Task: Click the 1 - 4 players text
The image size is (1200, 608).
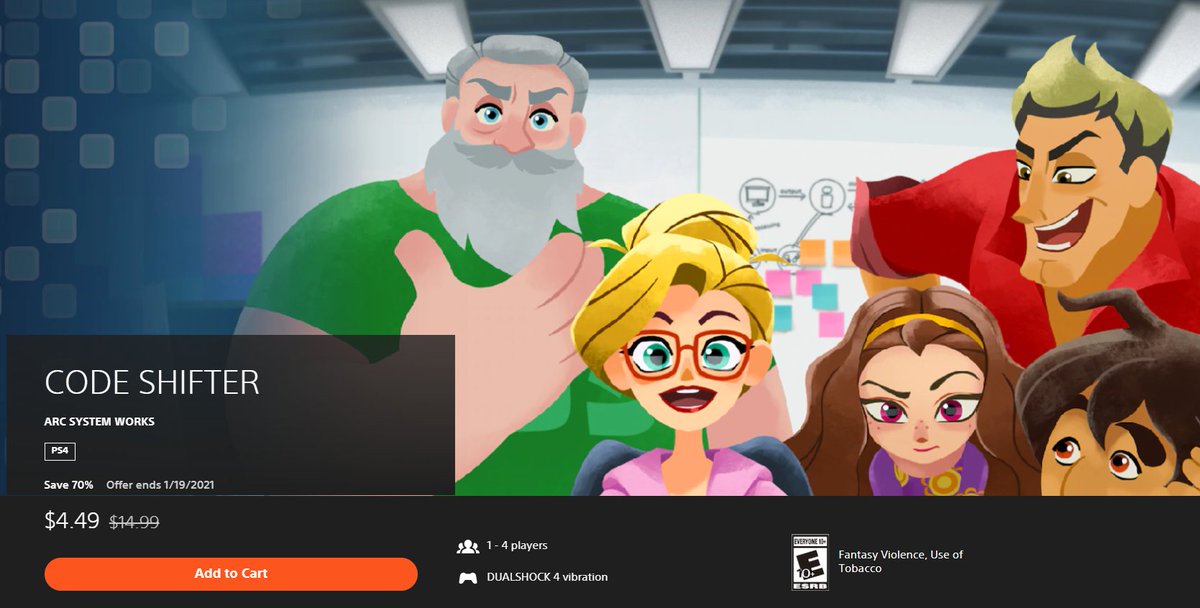Action: tap(517, 546)
